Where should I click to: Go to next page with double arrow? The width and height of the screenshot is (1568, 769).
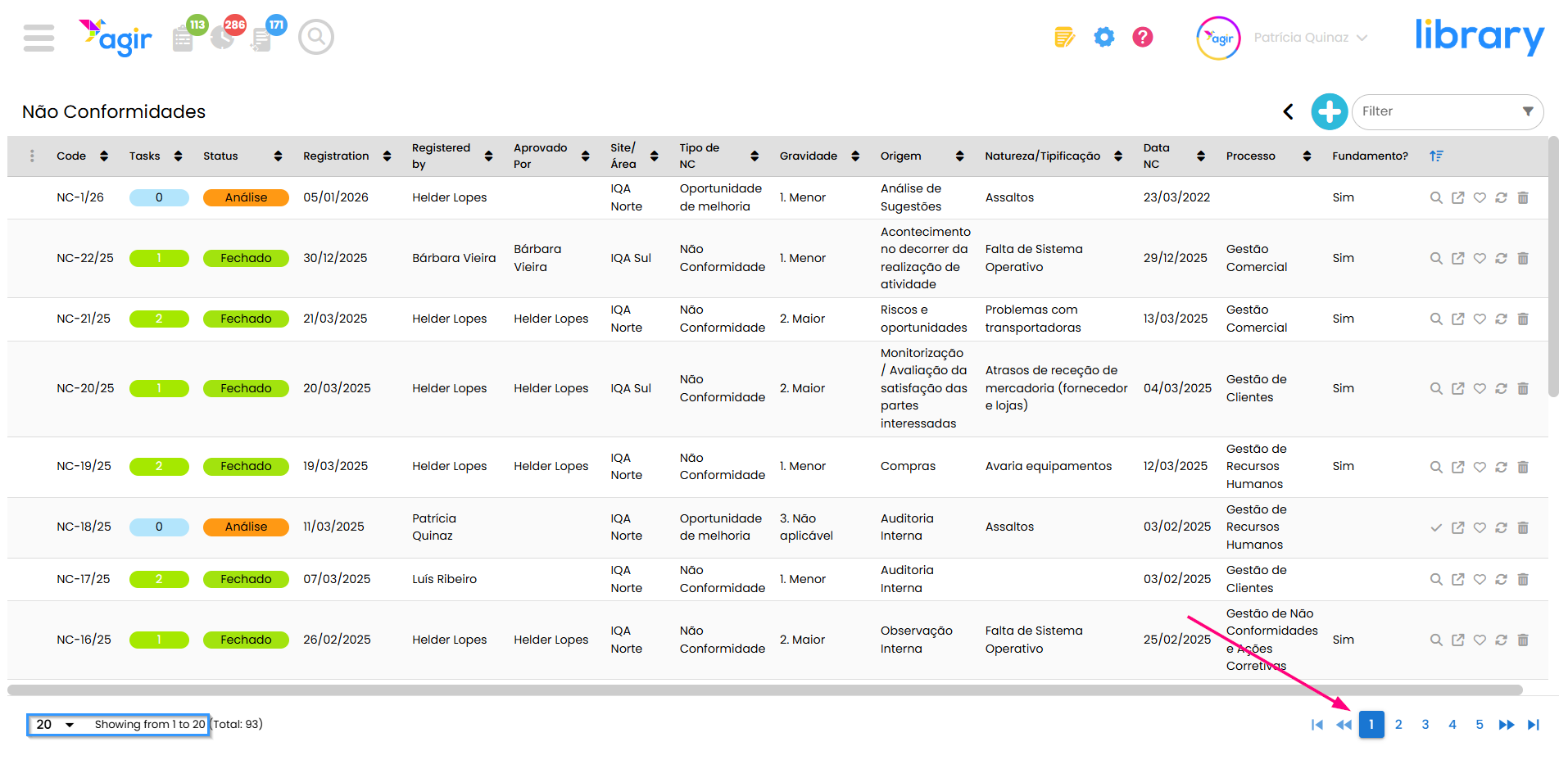click(1507, 725)
